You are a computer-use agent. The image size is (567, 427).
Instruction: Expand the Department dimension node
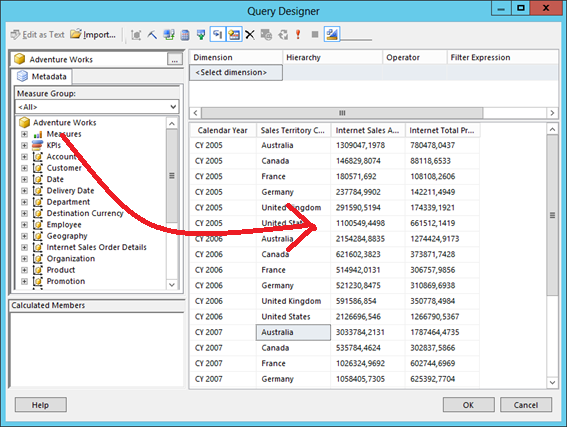[x=24, y=202]
